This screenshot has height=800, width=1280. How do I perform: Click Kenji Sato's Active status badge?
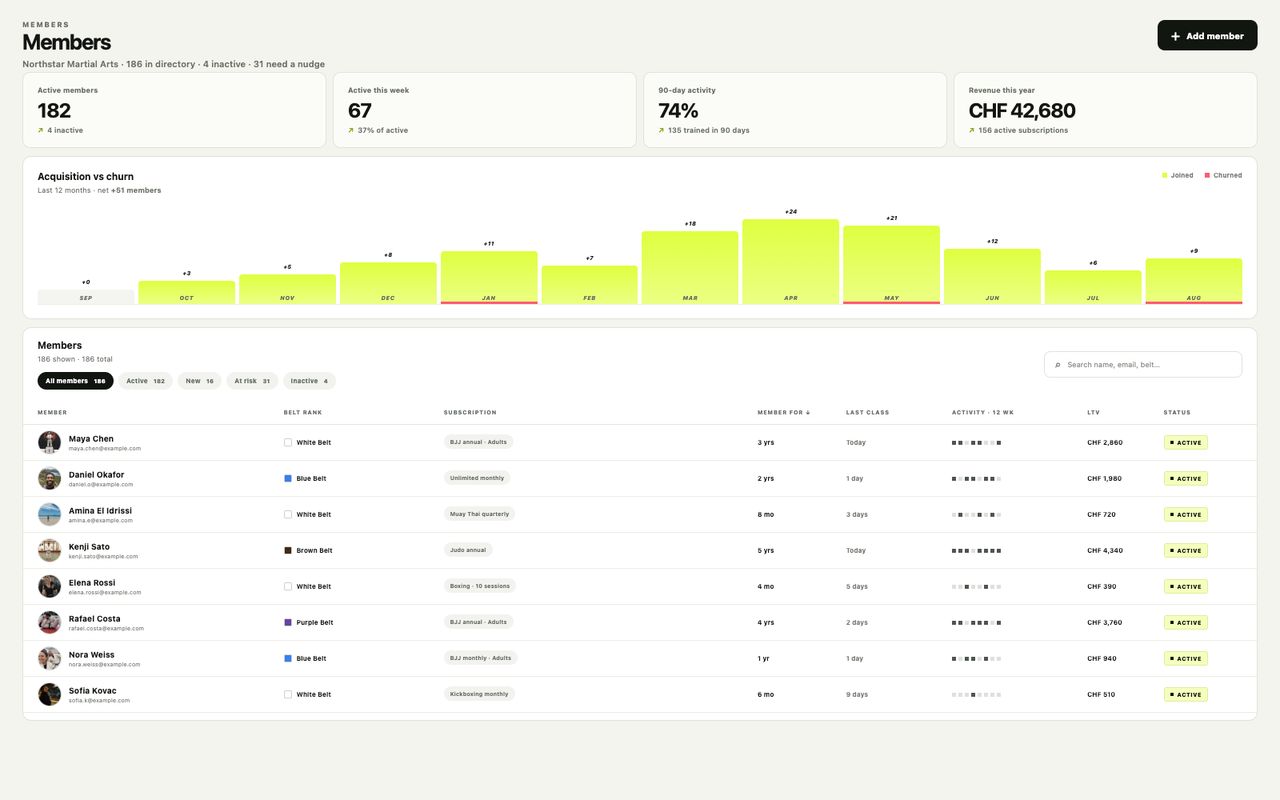point(1186,550)
